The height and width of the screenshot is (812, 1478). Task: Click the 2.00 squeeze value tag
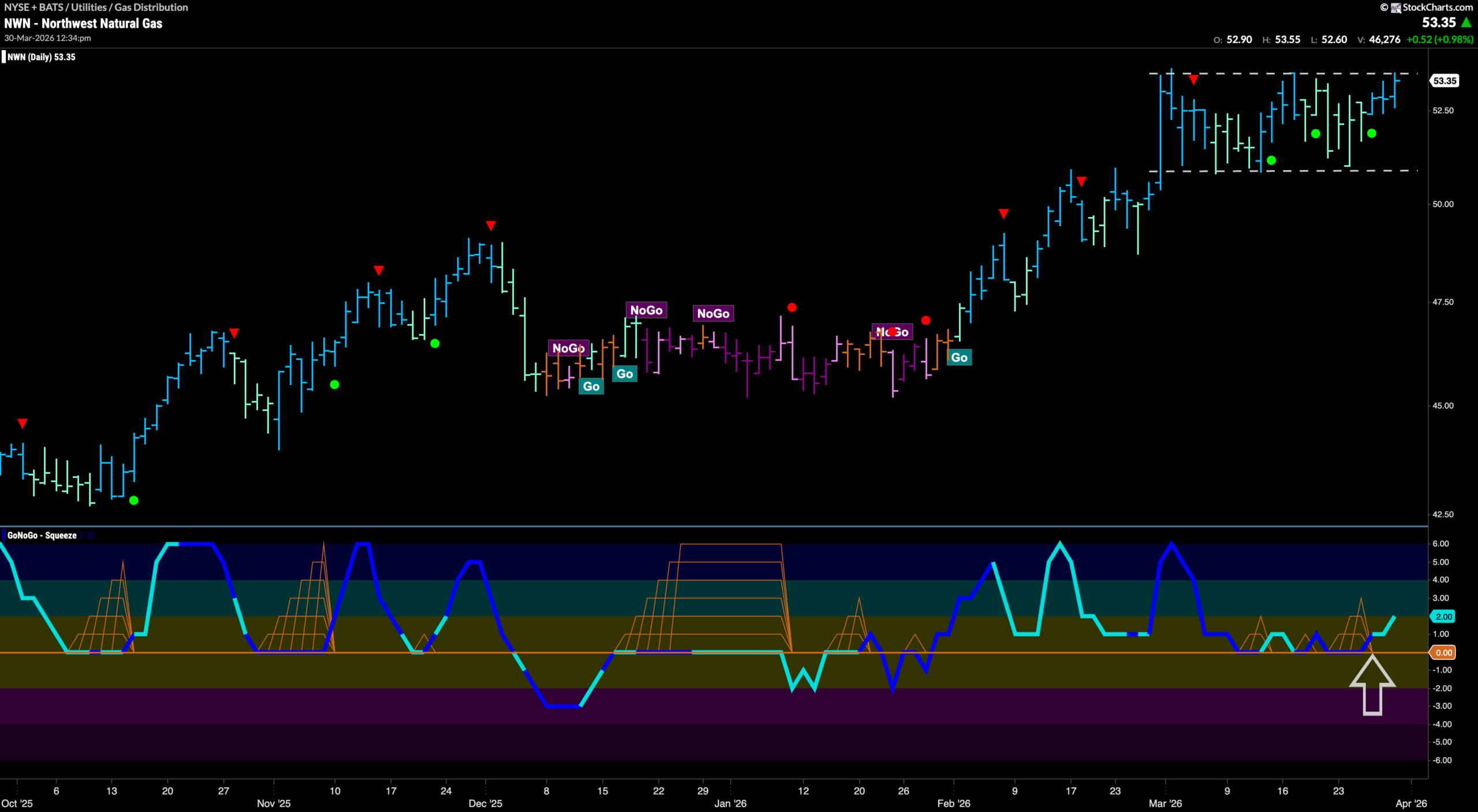pyautogui.click(x=1443, y=616)
